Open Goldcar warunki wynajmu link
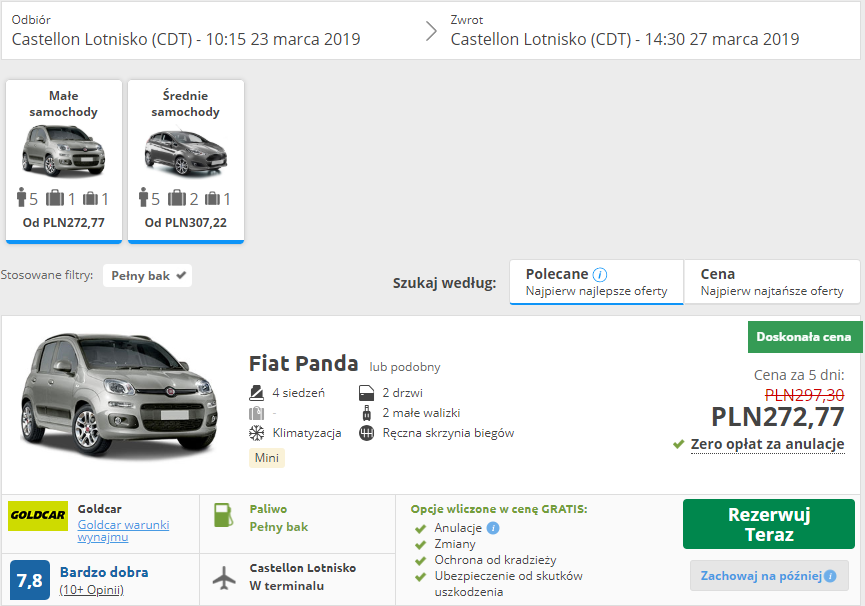Viewport: 865px width, 606px height. 123,531
